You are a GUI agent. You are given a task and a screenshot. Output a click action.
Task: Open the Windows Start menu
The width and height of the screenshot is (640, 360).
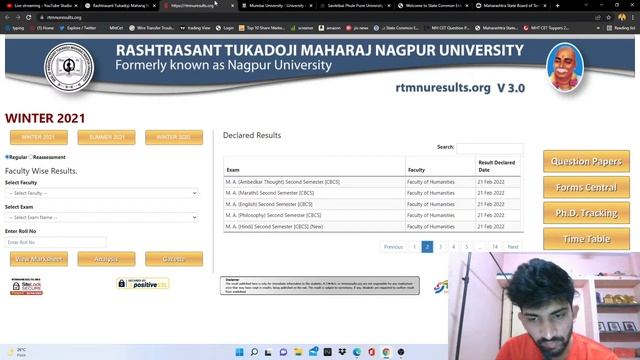click(240, 352)
